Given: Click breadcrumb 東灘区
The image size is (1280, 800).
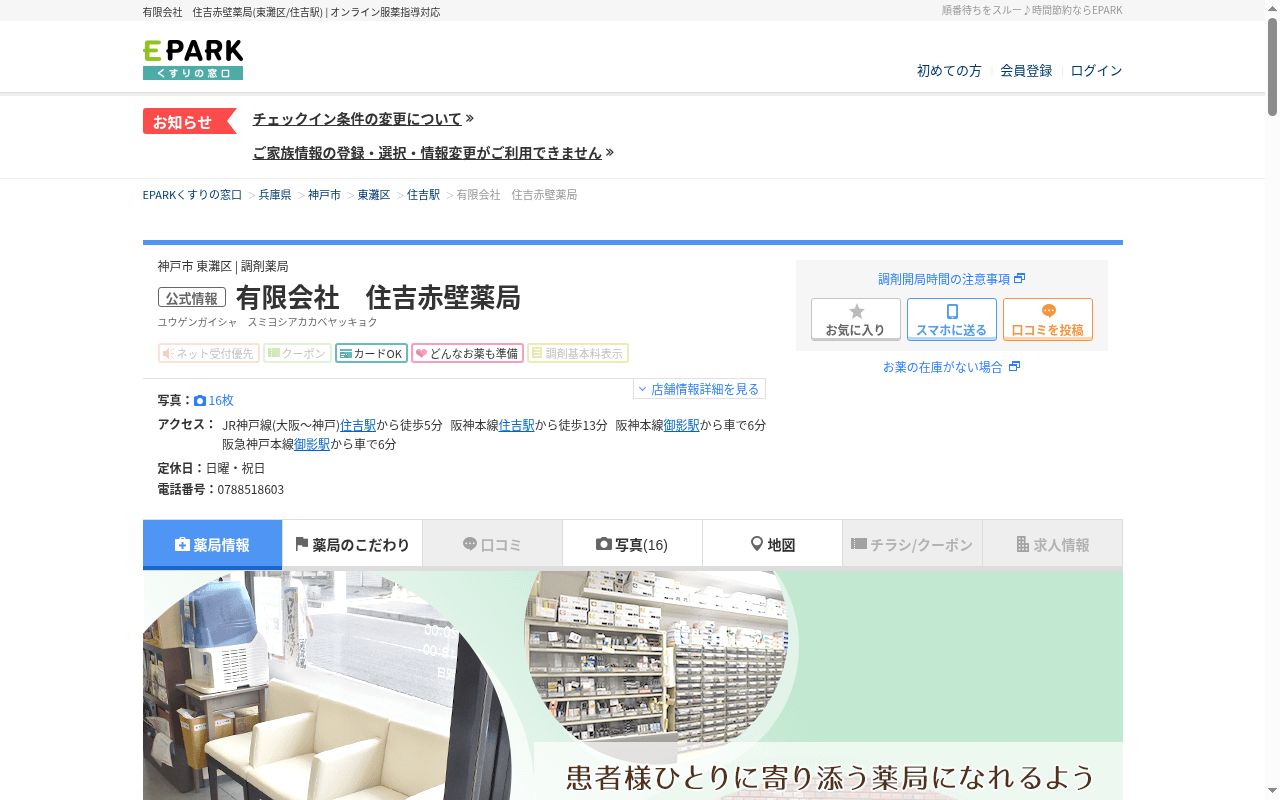Looking at the screenshot, I should [x=374, y=195].
